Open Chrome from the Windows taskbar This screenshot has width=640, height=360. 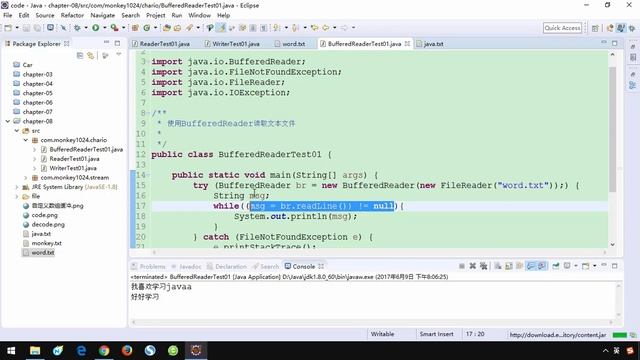104,350
